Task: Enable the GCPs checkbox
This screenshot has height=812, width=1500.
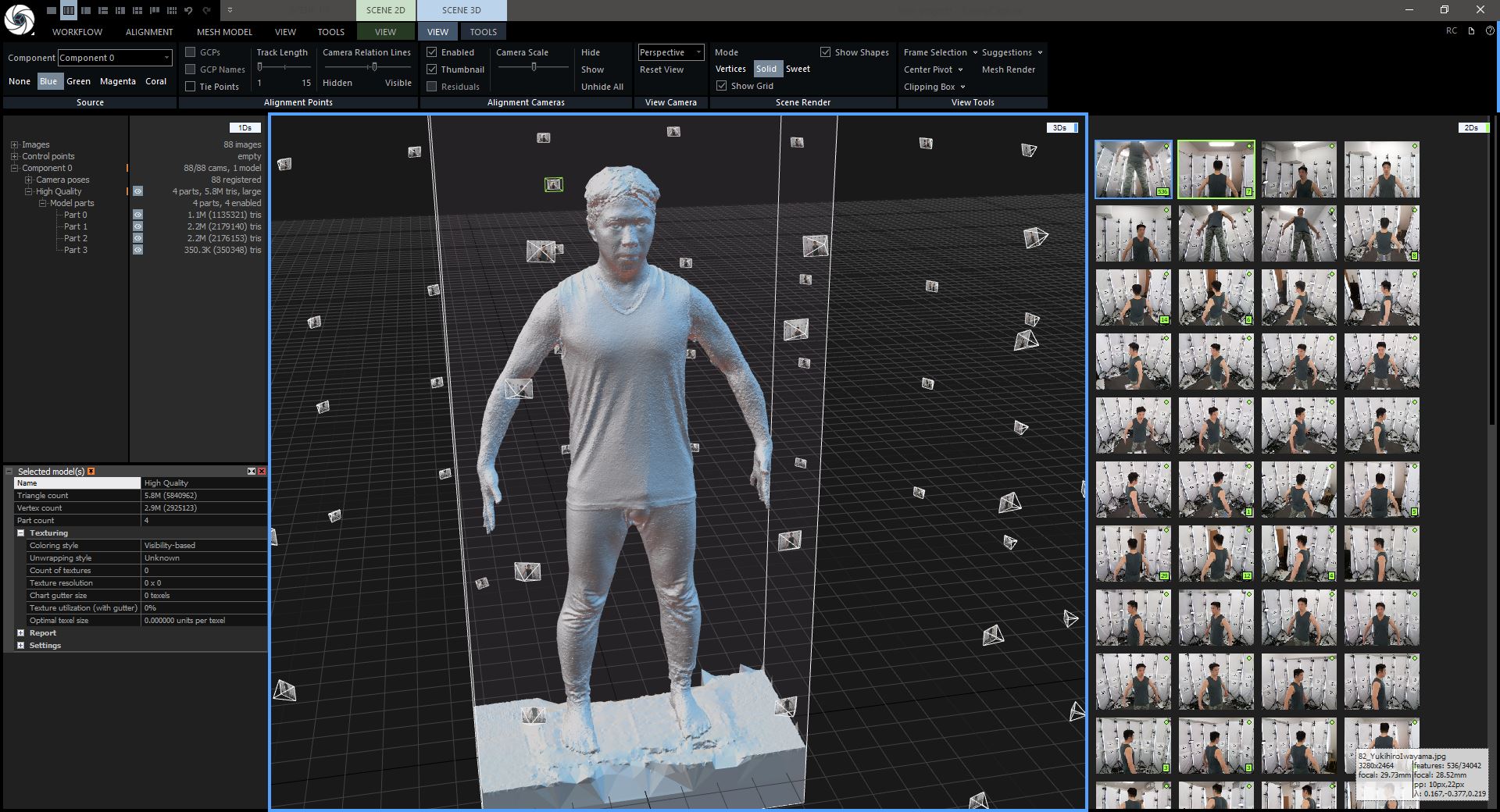Action: (x=190, y=52)
